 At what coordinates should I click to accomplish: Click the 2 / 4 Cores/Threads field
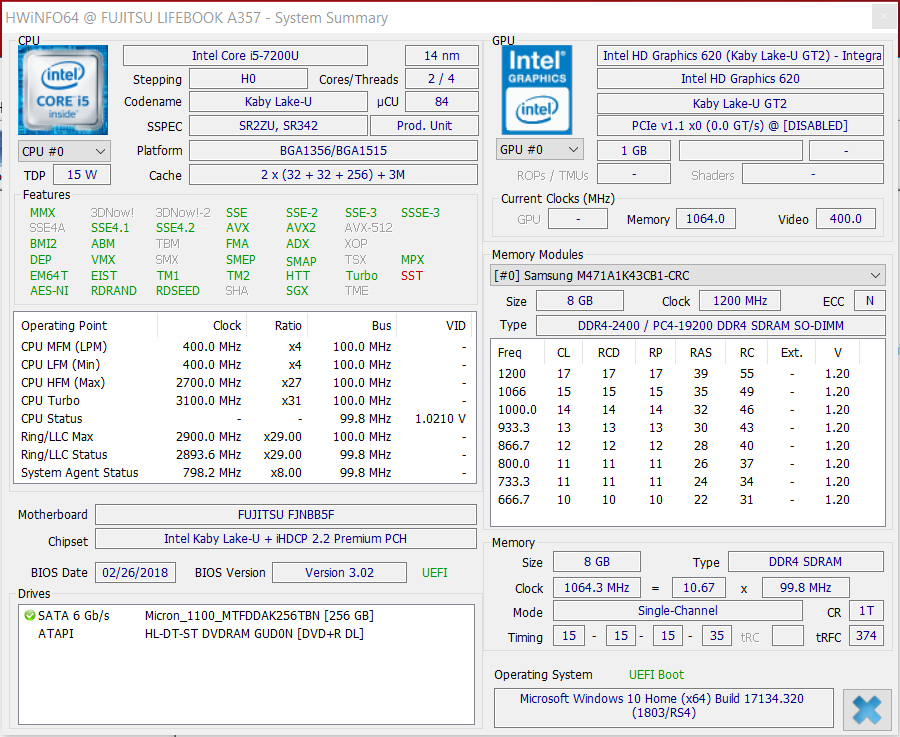tap(441, 79)
